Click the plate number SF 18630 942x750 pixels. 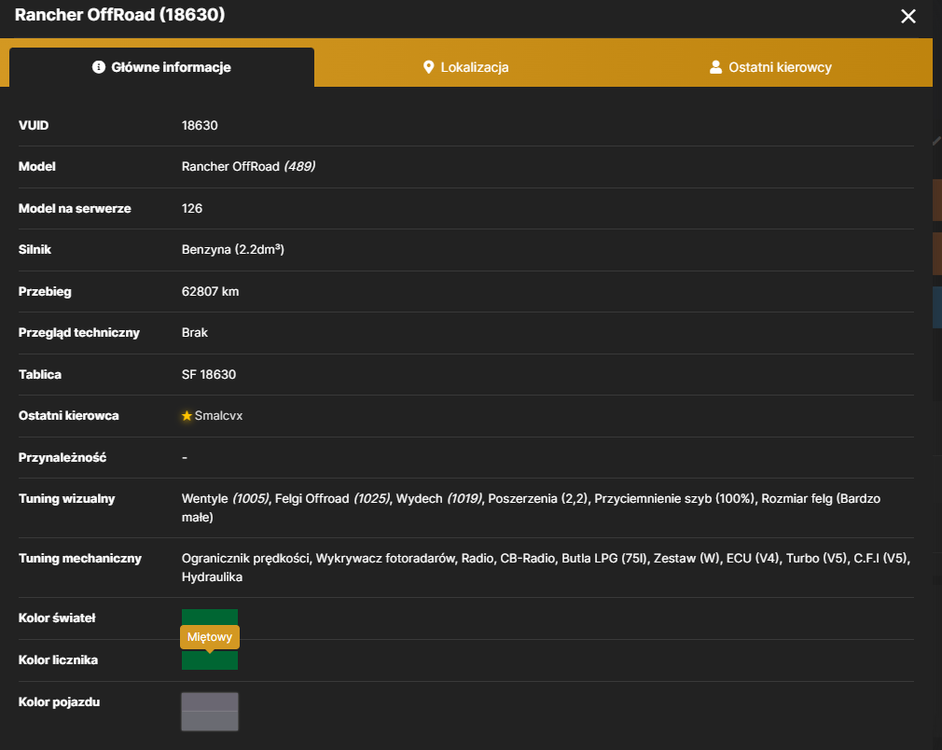click(208, 374)
